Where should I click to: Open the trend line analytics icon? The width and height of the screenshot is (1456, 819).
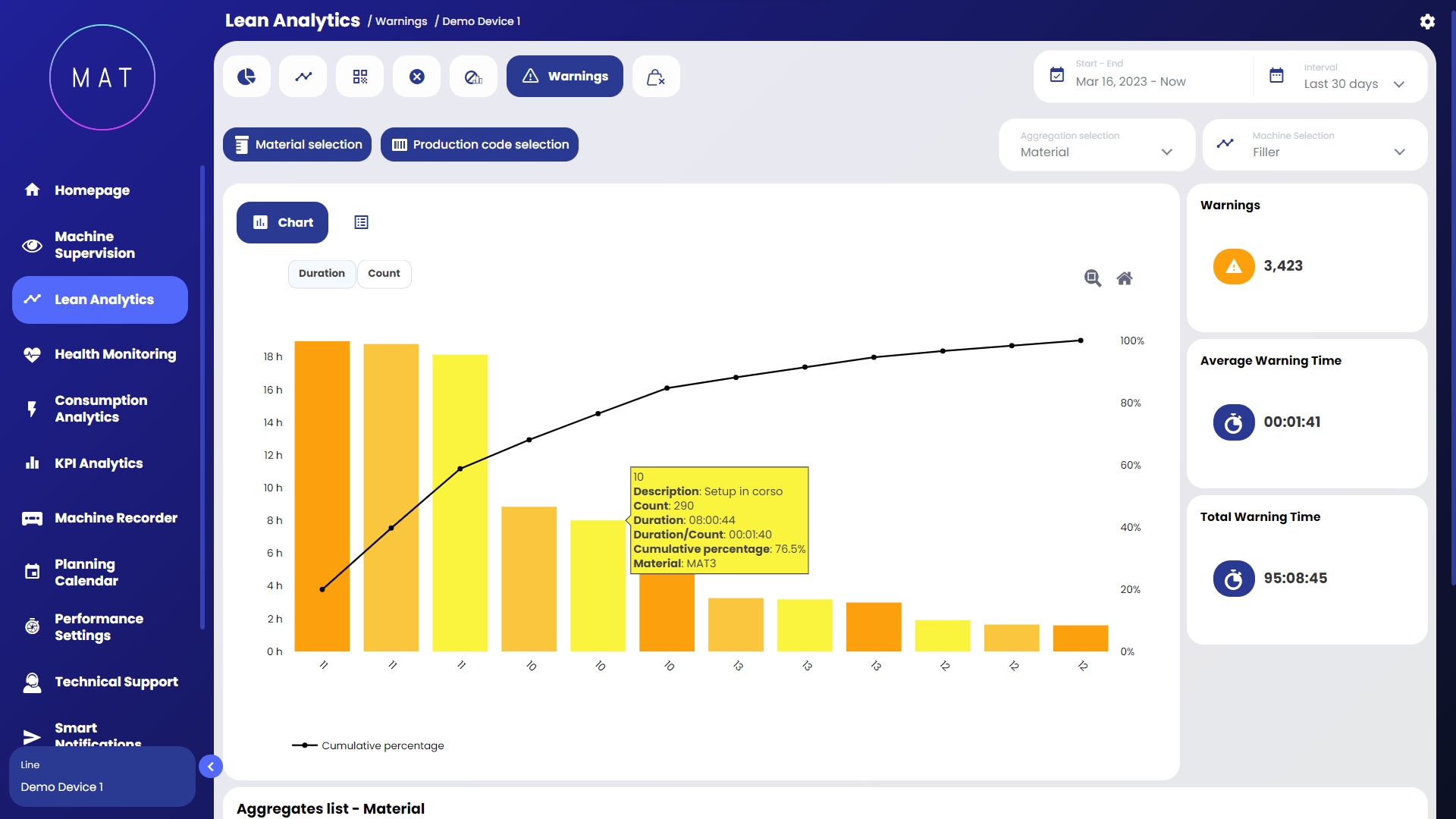pyautogui.click(x=303, y=77)
